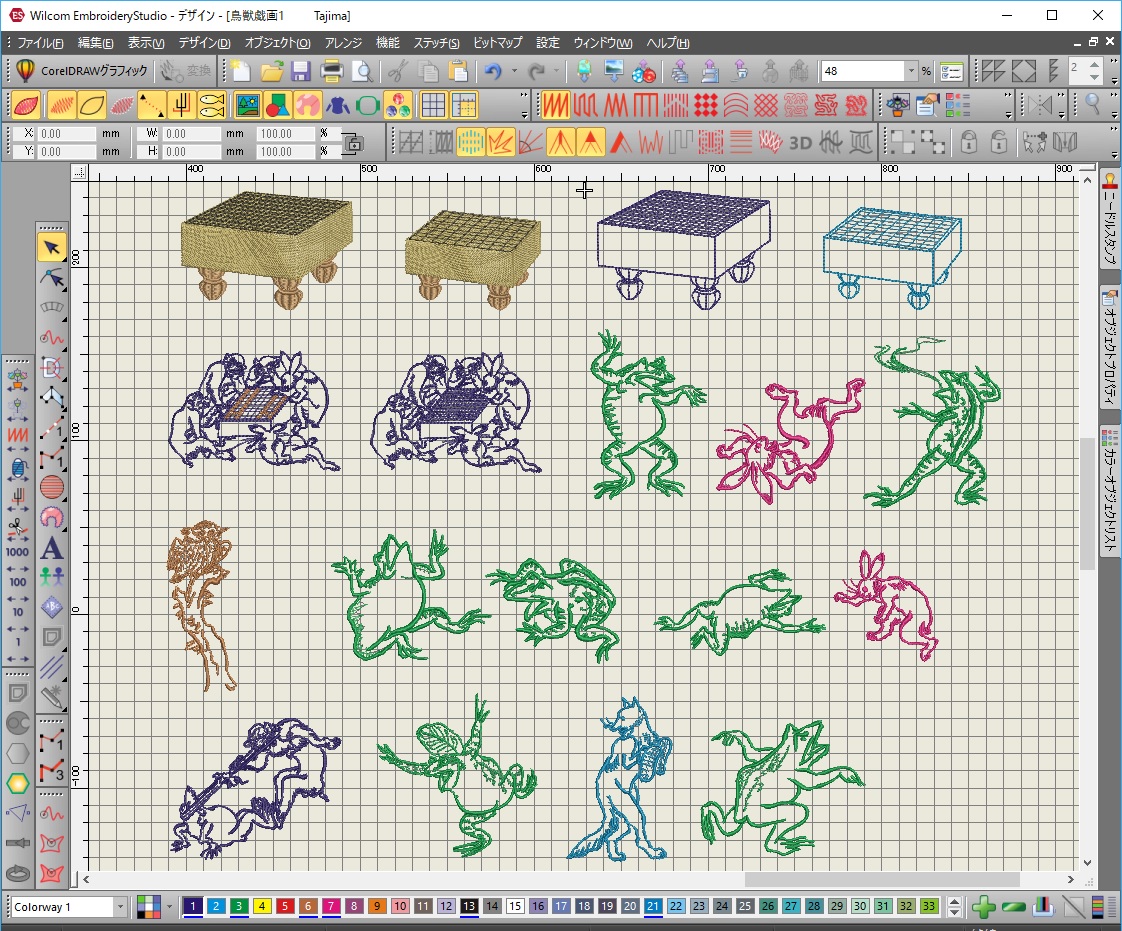Select the diamond motif fill stitch

point(706,106)
